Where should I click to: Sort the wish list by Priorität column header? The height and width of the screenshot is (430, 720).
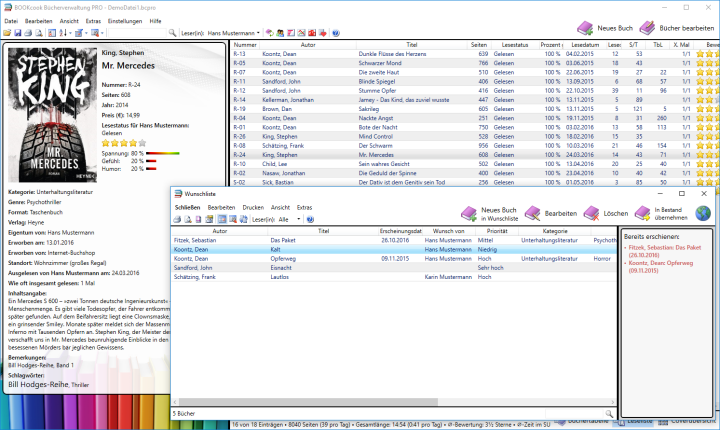(x=496, y=231)
